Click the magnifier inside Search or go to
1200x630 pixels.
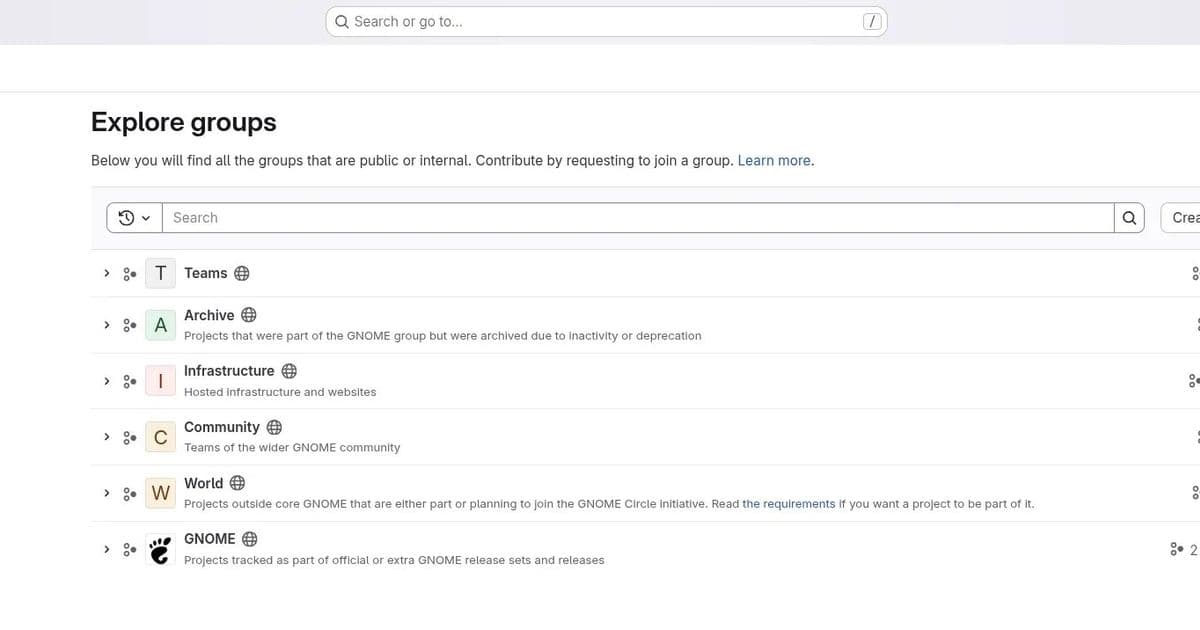(x=341, y=20)
